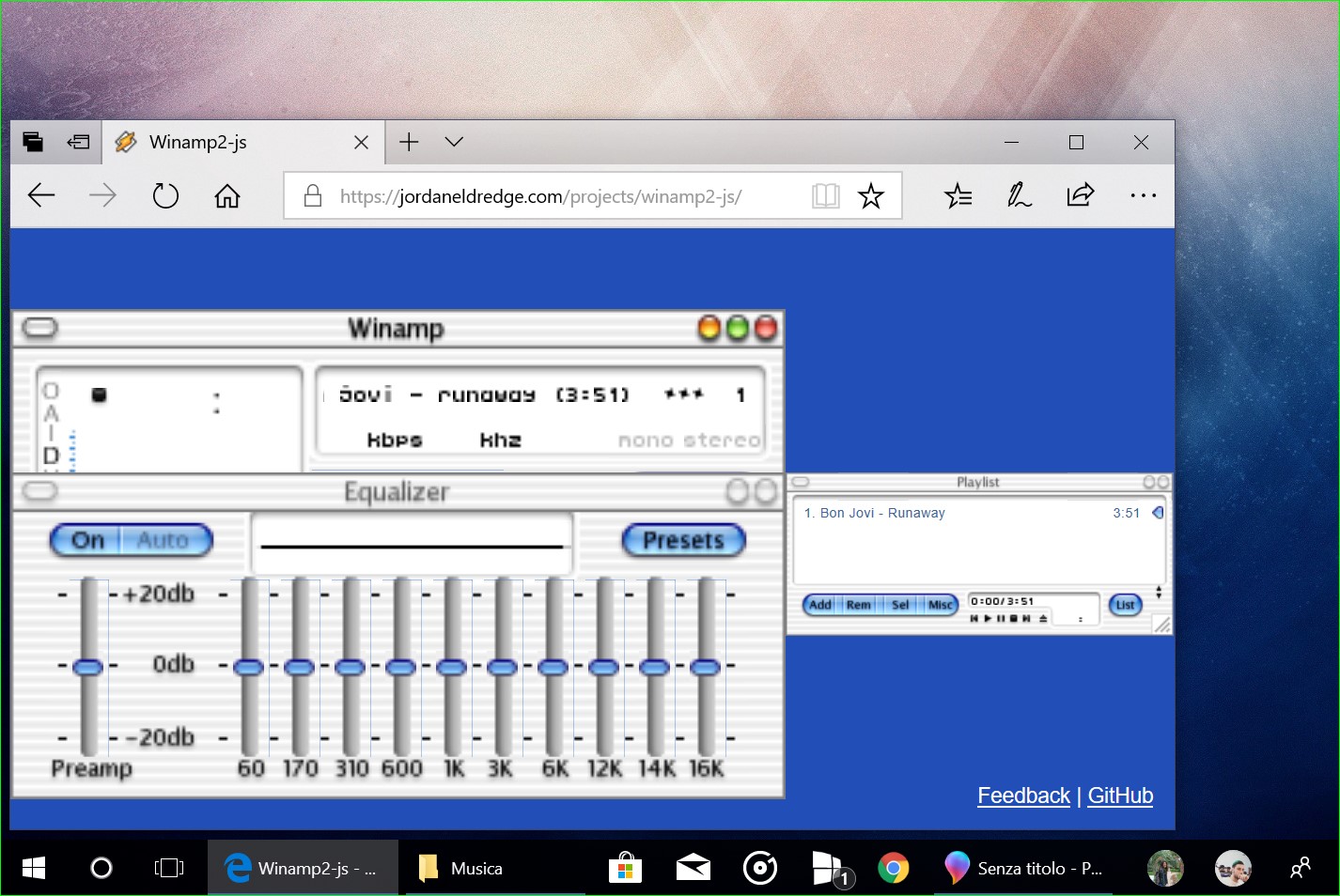Viewport: 1340px width, 896px height.
Task: Close the Winamp2-js tab
Action: [361, 142]
